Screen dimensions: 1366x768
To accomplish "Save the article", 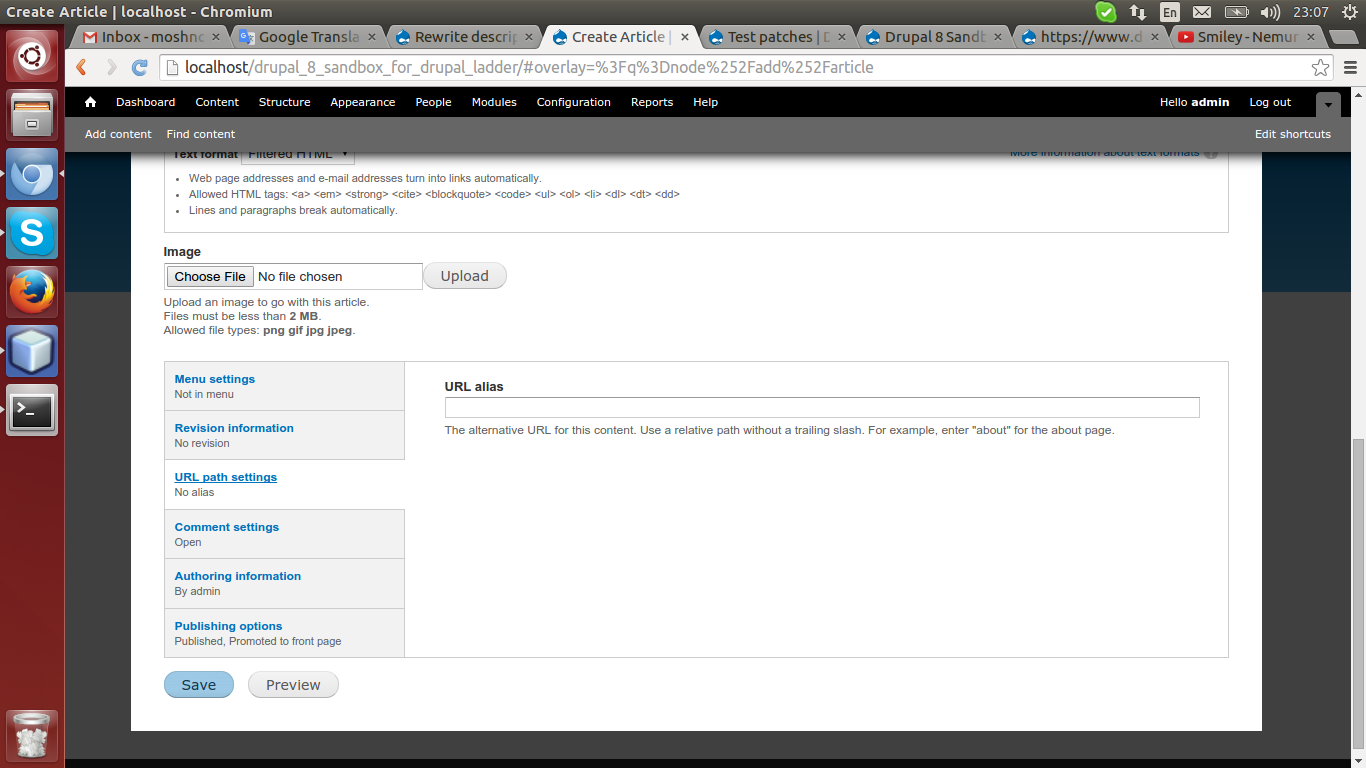I will tap(198, 684).
